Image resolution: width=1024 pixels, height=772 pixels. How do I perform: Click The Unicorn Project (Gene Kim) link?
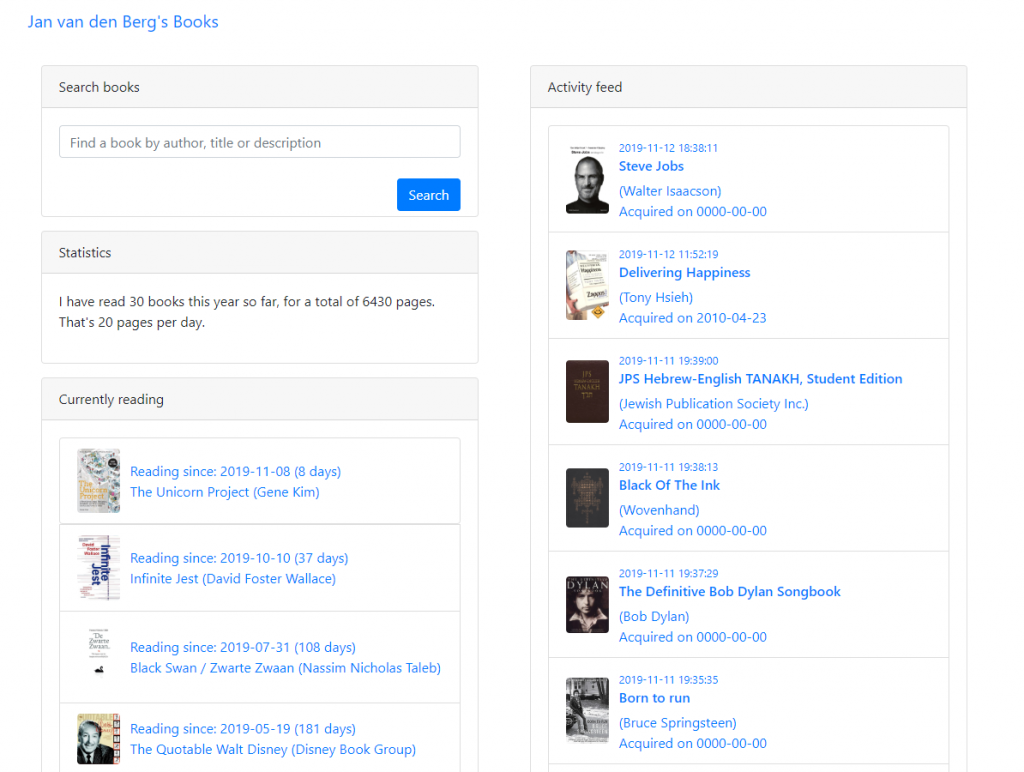(x=225, y=492)
